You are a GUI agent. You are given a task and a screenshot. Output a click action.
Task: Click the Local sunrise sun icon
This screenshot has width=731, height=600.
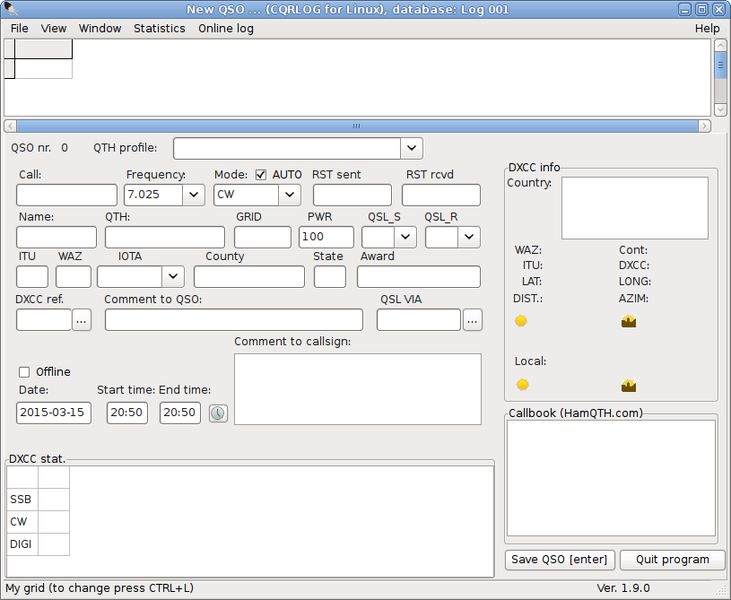523,385
